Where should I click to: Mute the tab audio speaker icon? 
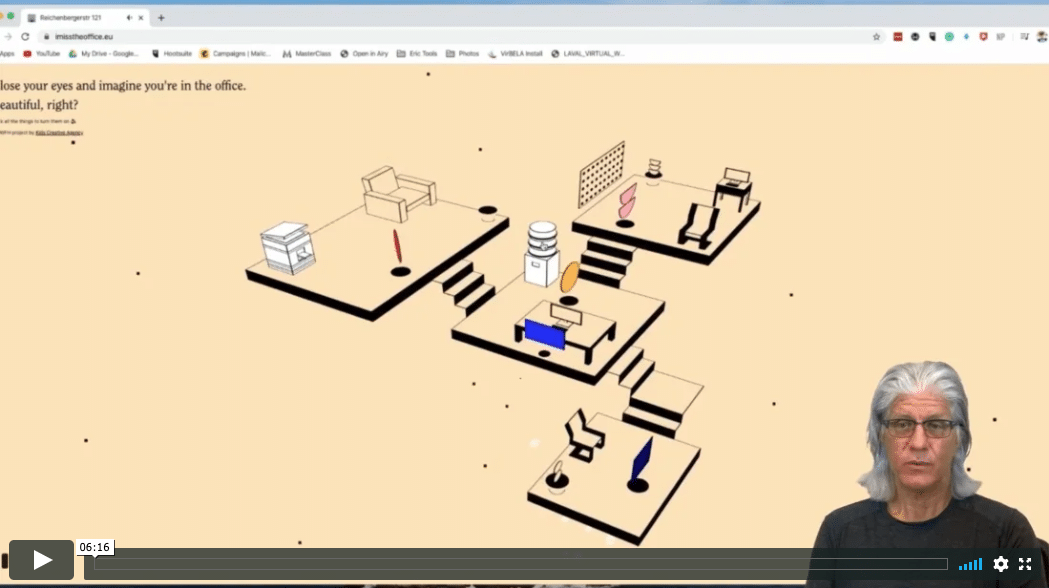pyautogui.click(x=128, y=18)
